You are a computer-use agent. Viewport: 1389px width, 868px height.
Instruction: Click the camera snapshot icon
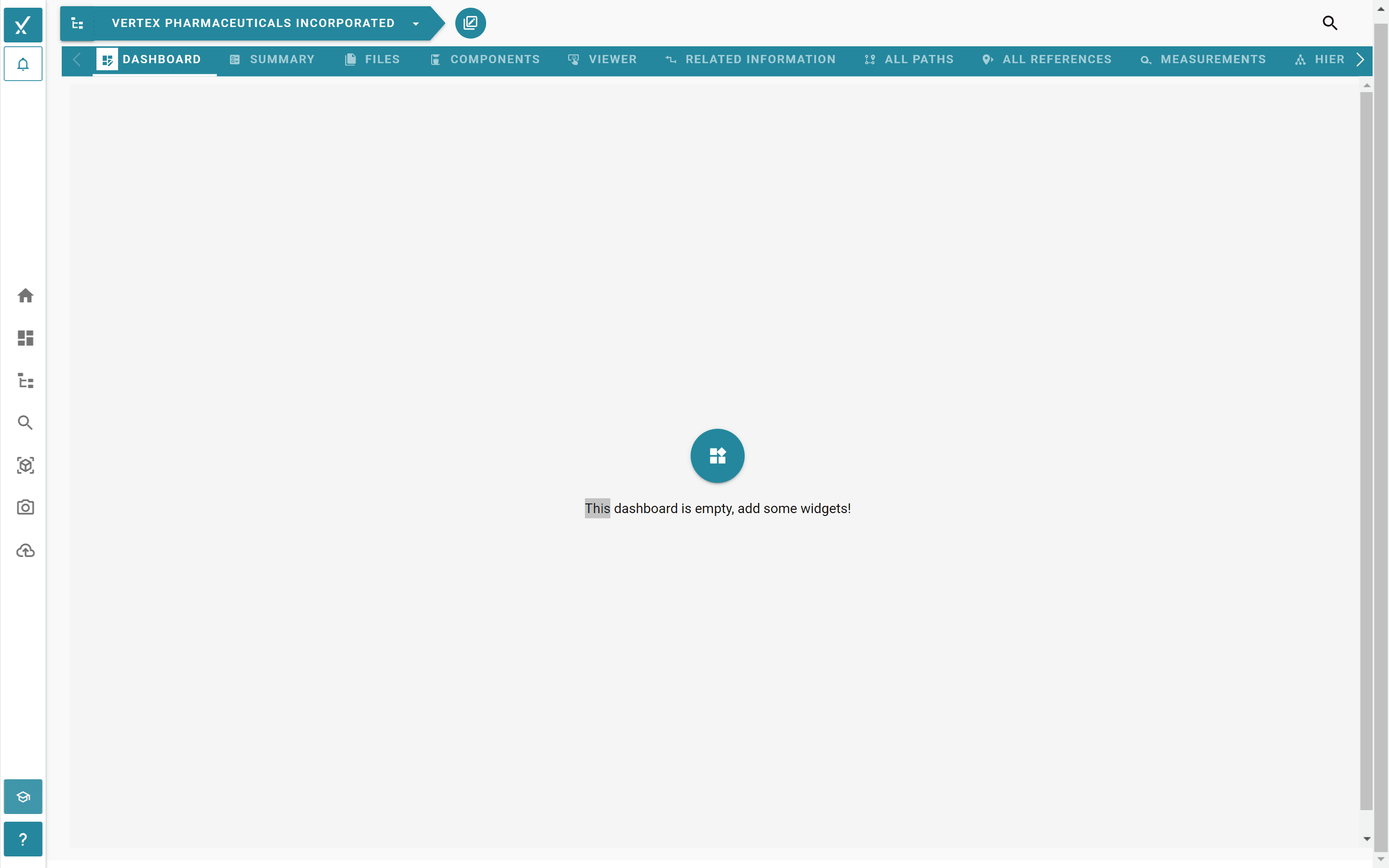(x=25, y=507)
